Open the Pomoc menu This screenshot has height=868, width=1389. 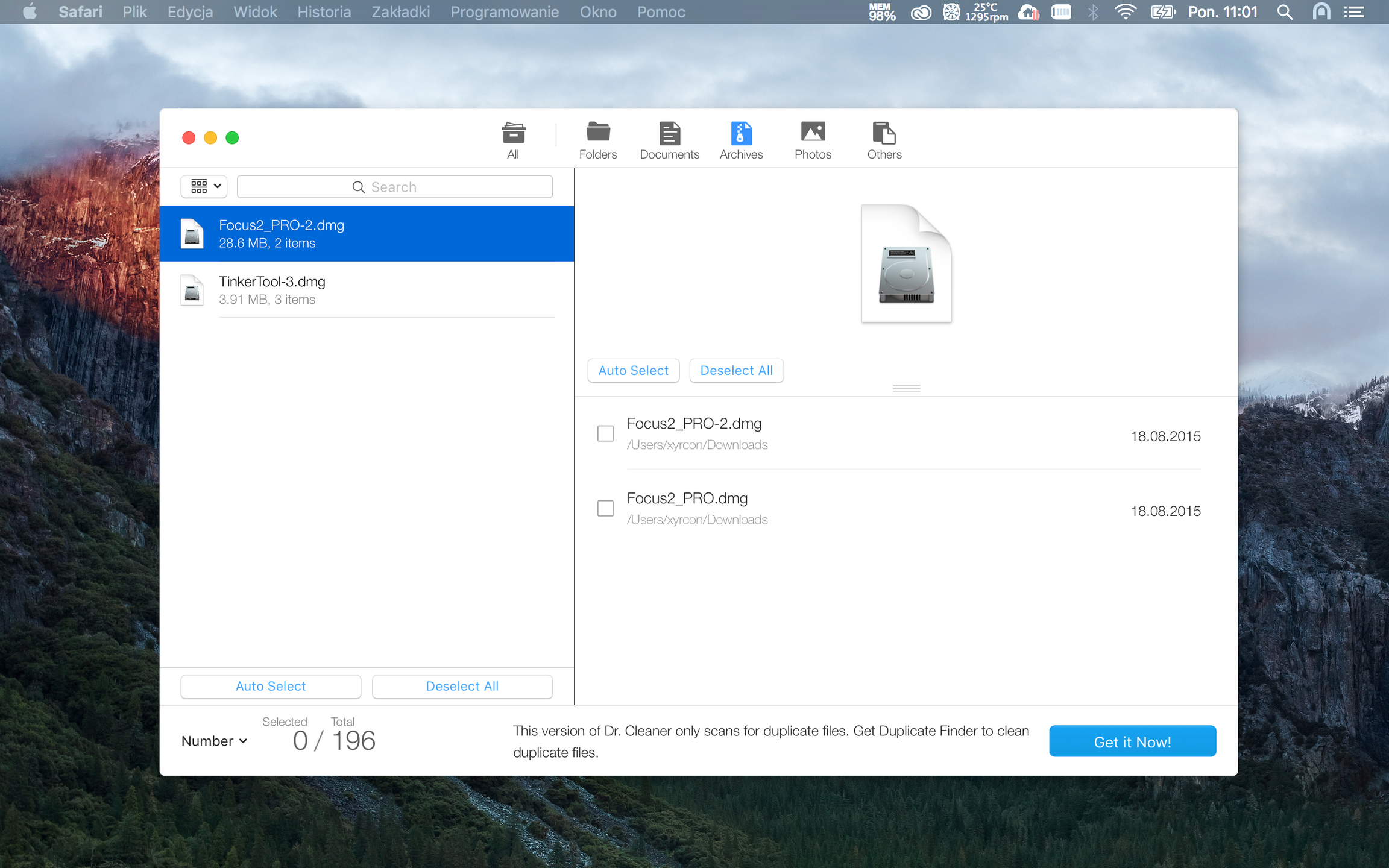(x=661, y=12)
